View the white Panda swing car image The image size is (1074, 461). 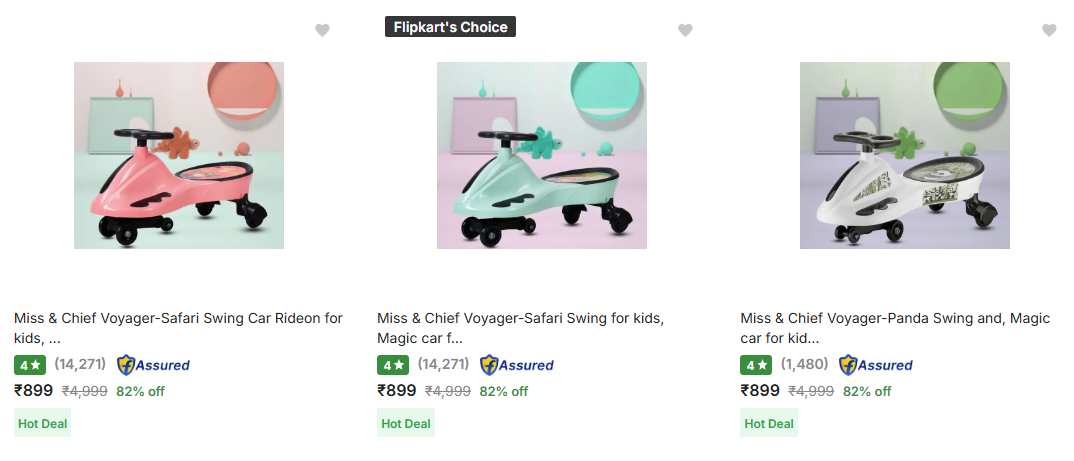(x=905, y=155)
